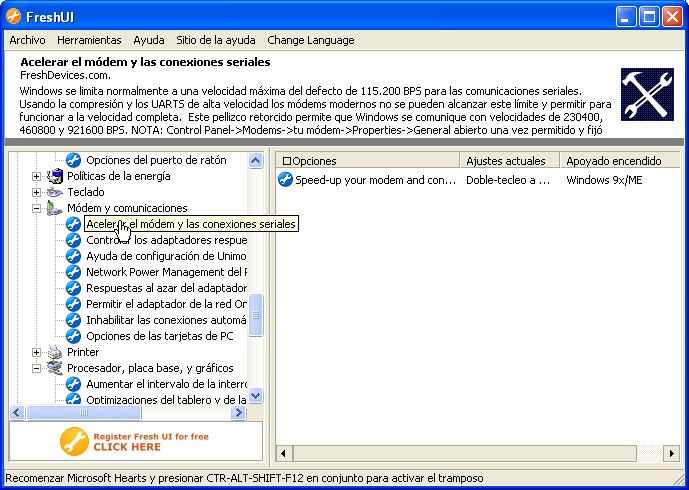
Task: Click orange wrench icon in register banner
Action: [74, 441]
